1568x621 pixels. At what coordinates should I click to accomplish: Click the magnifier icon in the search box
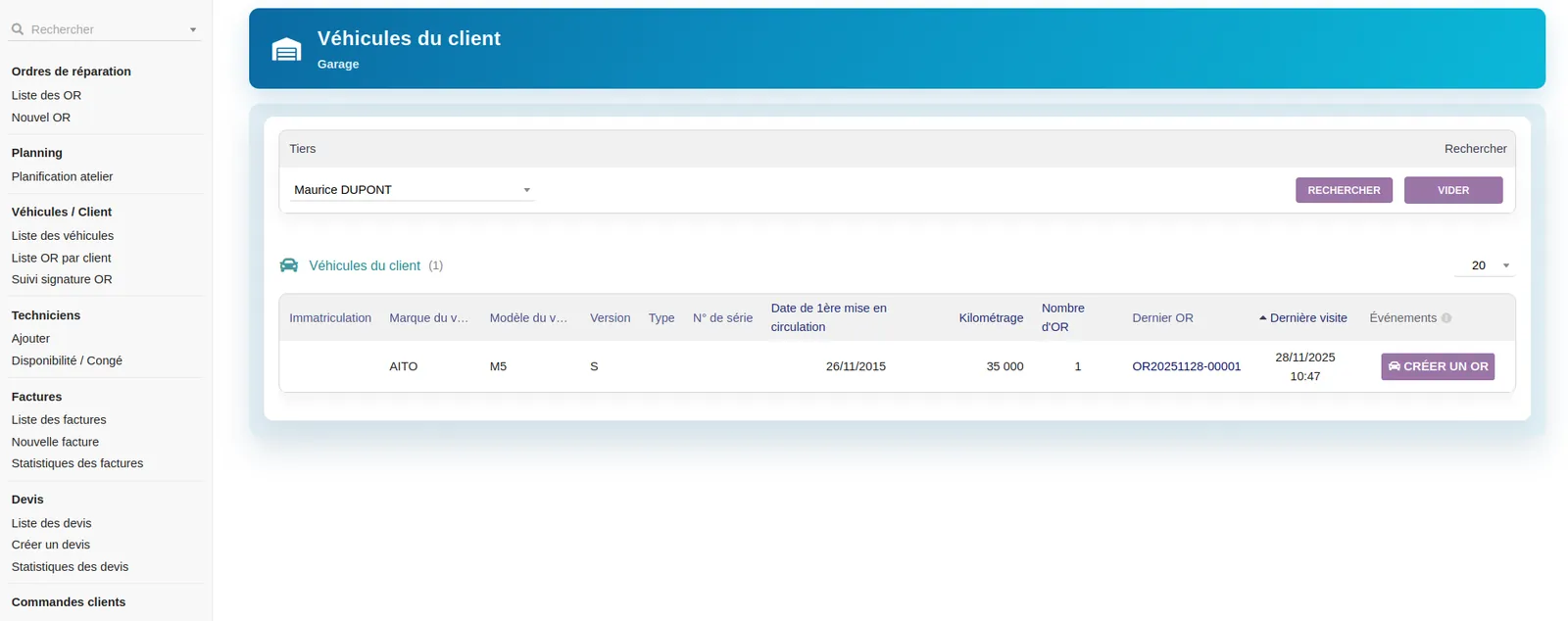18,29
